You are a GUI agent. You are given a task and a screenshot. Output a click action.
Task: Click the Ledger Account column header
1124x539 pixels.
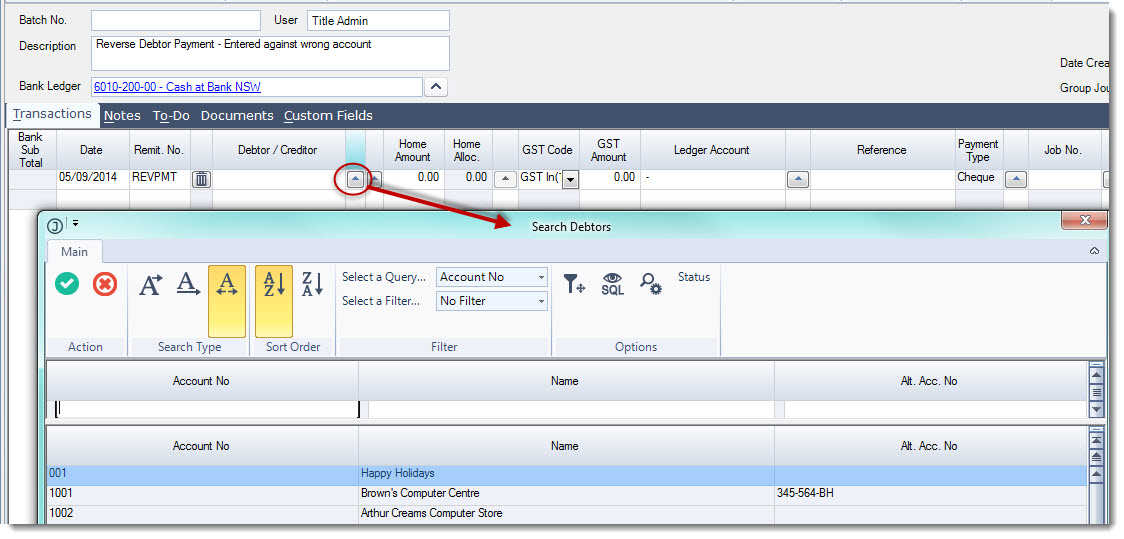(x=712, y=150)
